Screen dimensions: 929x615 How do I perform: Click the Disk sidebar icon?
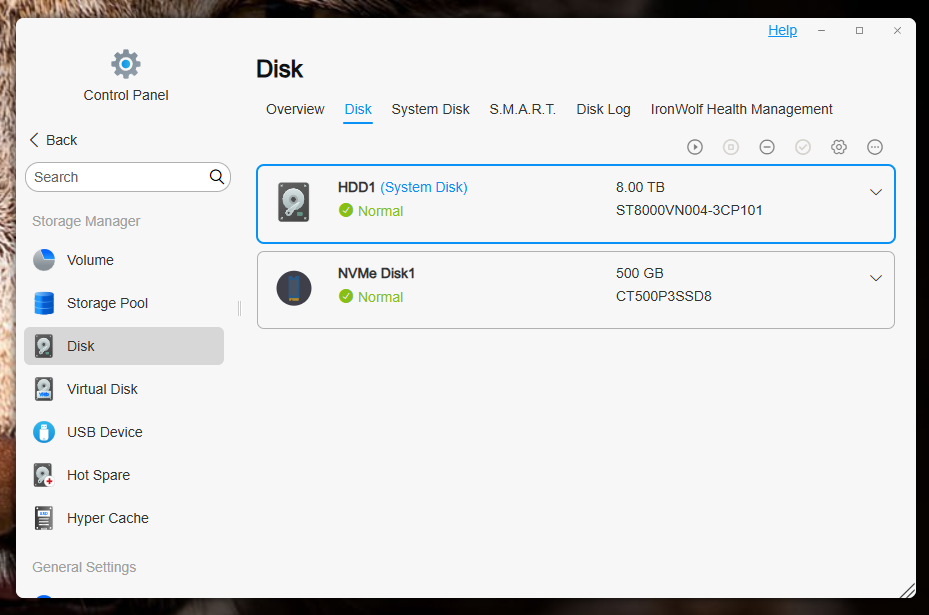click(44, 346)
